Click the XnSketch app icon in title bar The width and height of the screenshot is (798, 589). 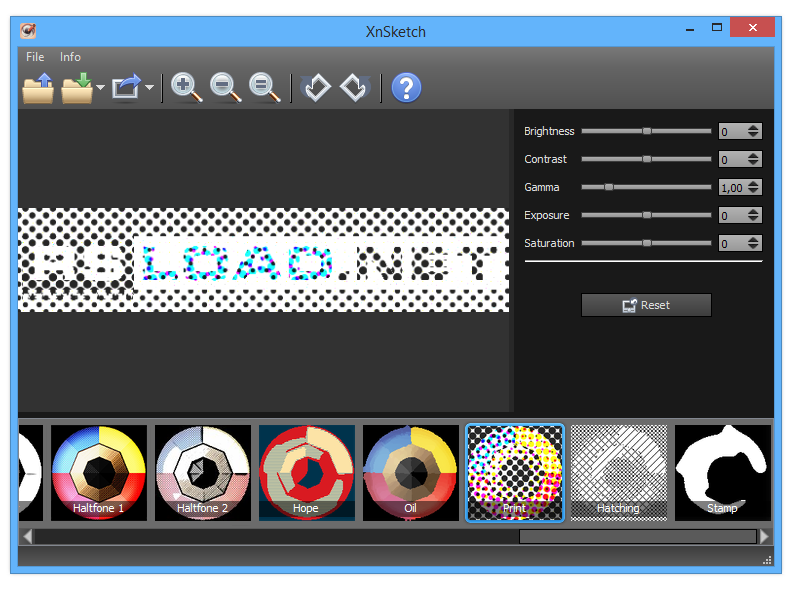point(28,31)
